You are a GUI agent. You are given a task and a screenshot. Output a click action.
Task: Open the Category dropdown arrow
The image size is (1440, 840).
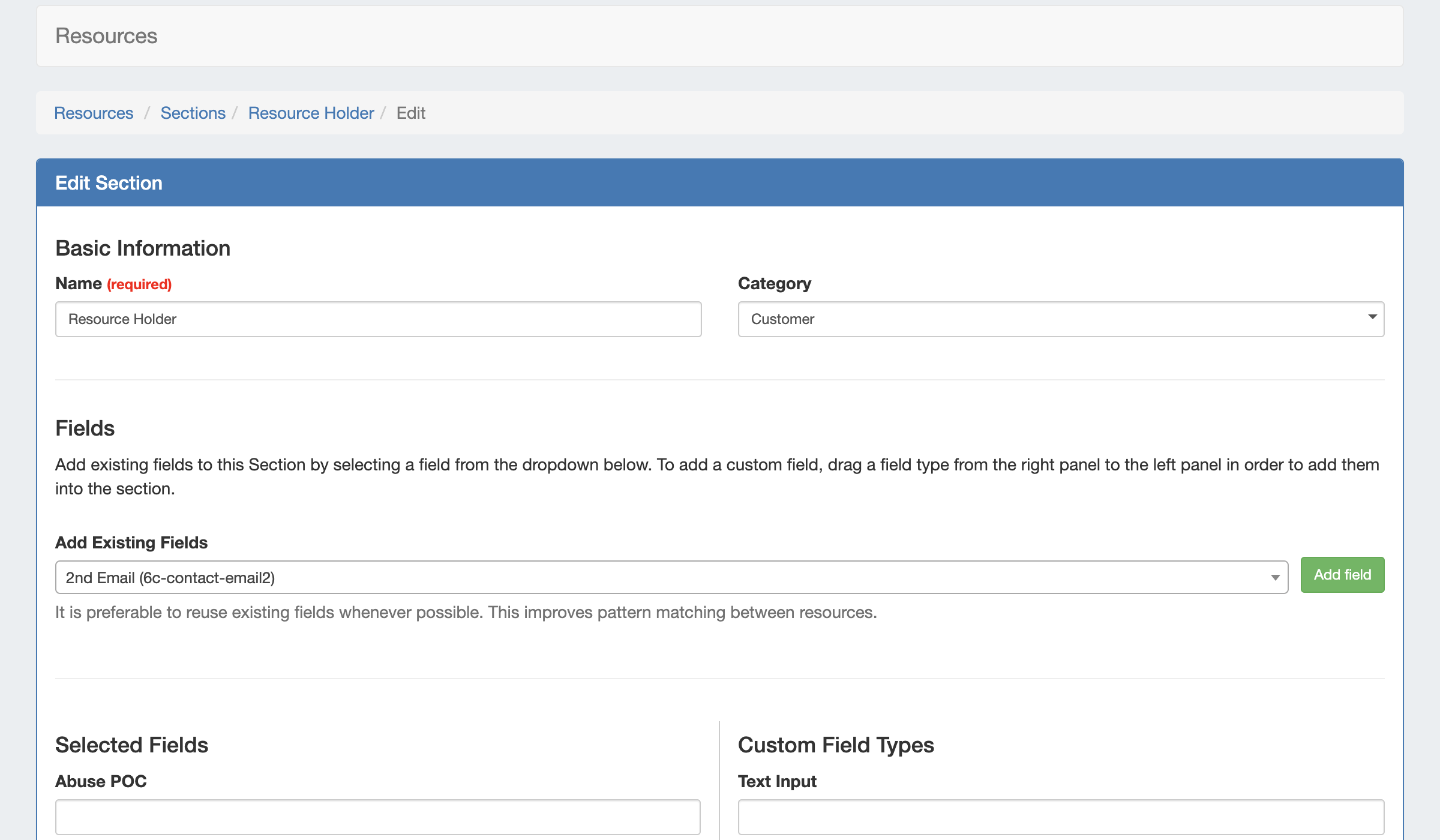1372,317
